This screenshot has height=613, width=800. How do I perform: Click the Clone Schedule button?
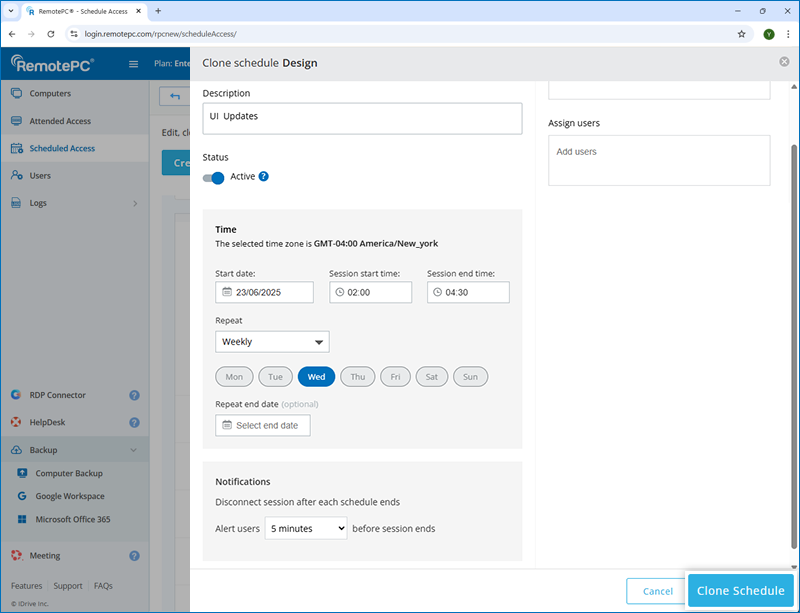click(740, 591)
